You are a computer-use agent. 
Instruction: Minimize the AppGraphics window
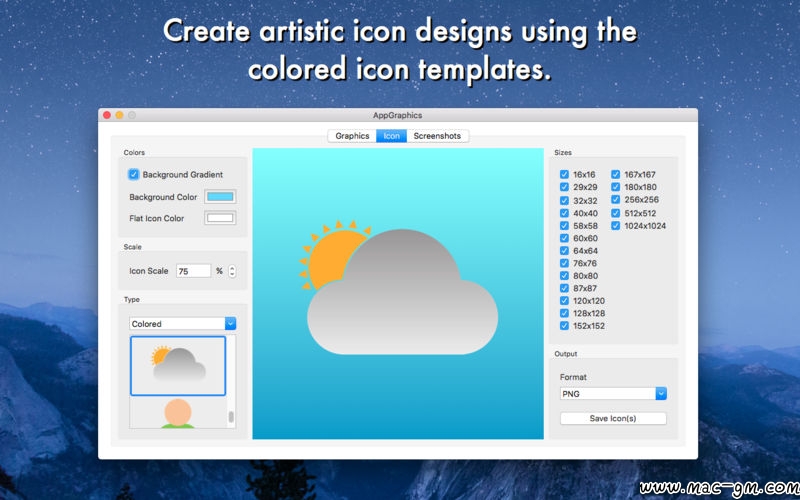(119, 115)
